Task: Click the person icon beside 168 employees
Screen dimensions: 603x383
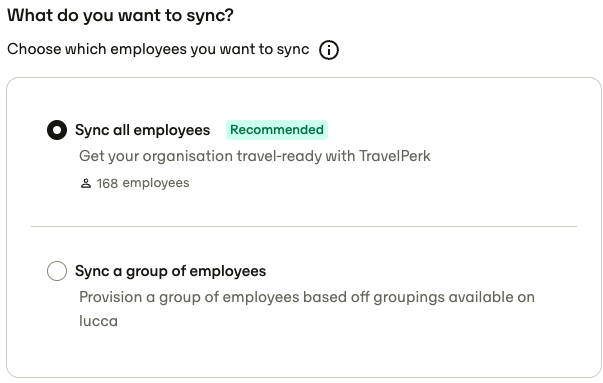Action: coord(86,183)
